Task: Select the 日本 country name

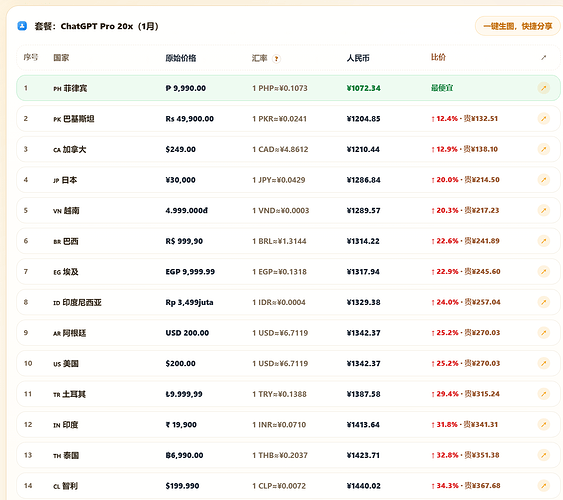Action: (x=69, y=180)
